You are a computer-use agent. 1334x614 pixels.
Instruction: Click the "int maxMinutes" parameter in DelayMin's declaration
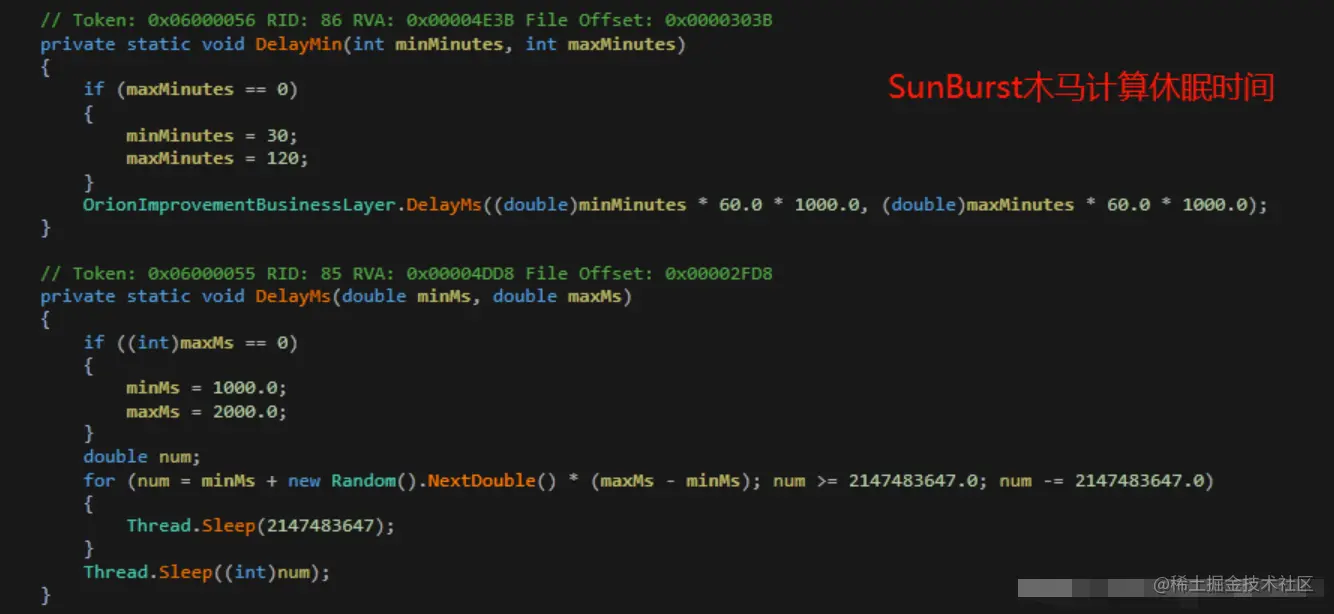600,44
